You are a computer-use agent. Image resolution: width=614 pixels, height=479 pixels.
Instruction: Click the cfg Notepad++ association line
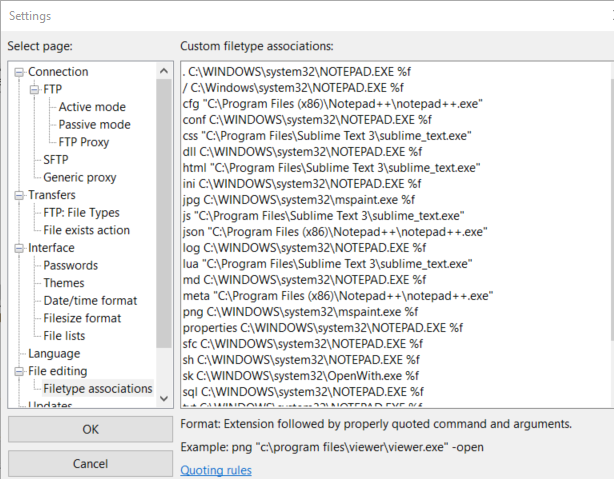tap(332, 104)
